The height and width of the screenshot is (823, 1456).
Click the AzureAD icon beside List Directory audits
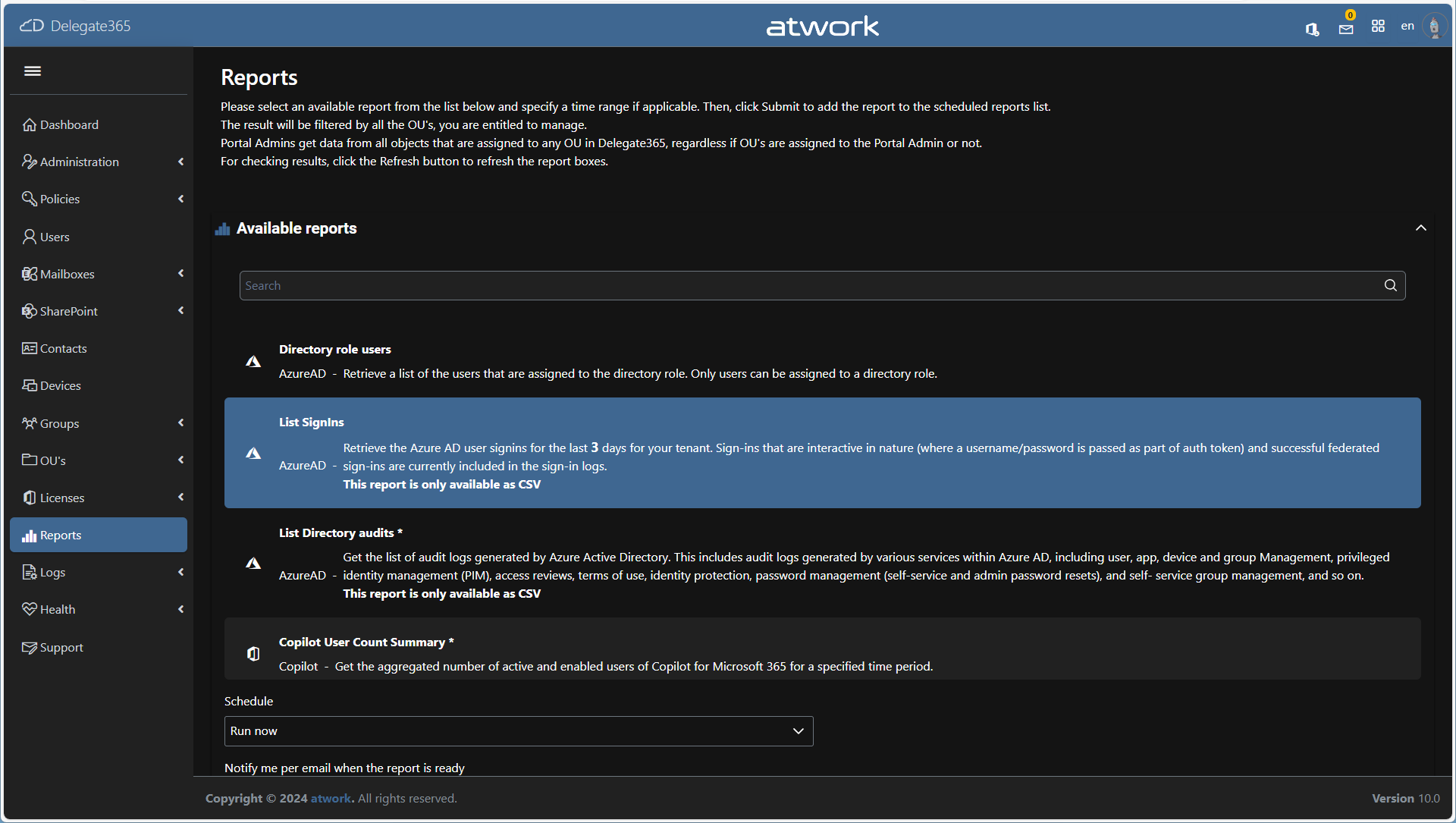tap(253, 564)
